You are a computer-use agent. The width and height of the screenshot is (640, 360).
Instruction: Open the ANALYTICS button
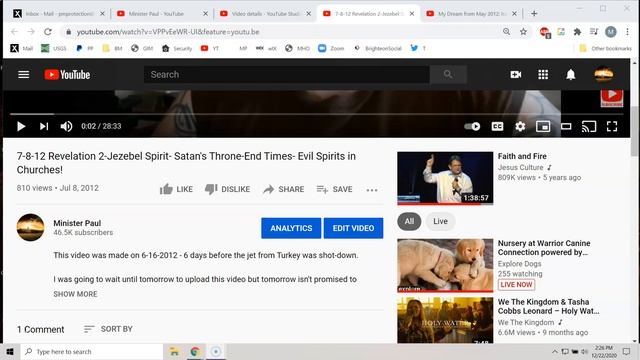coord(291,228)
